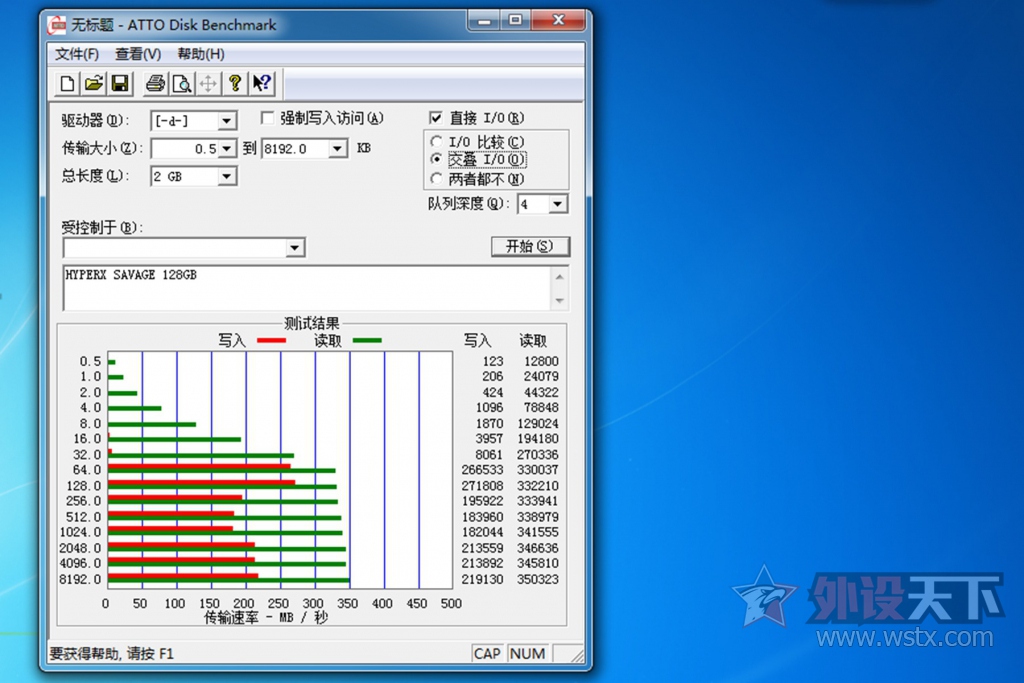Minimize the ATTO Disk Benchmark window
Screen dimensions: 1024x683
click(x=484, y=21)
